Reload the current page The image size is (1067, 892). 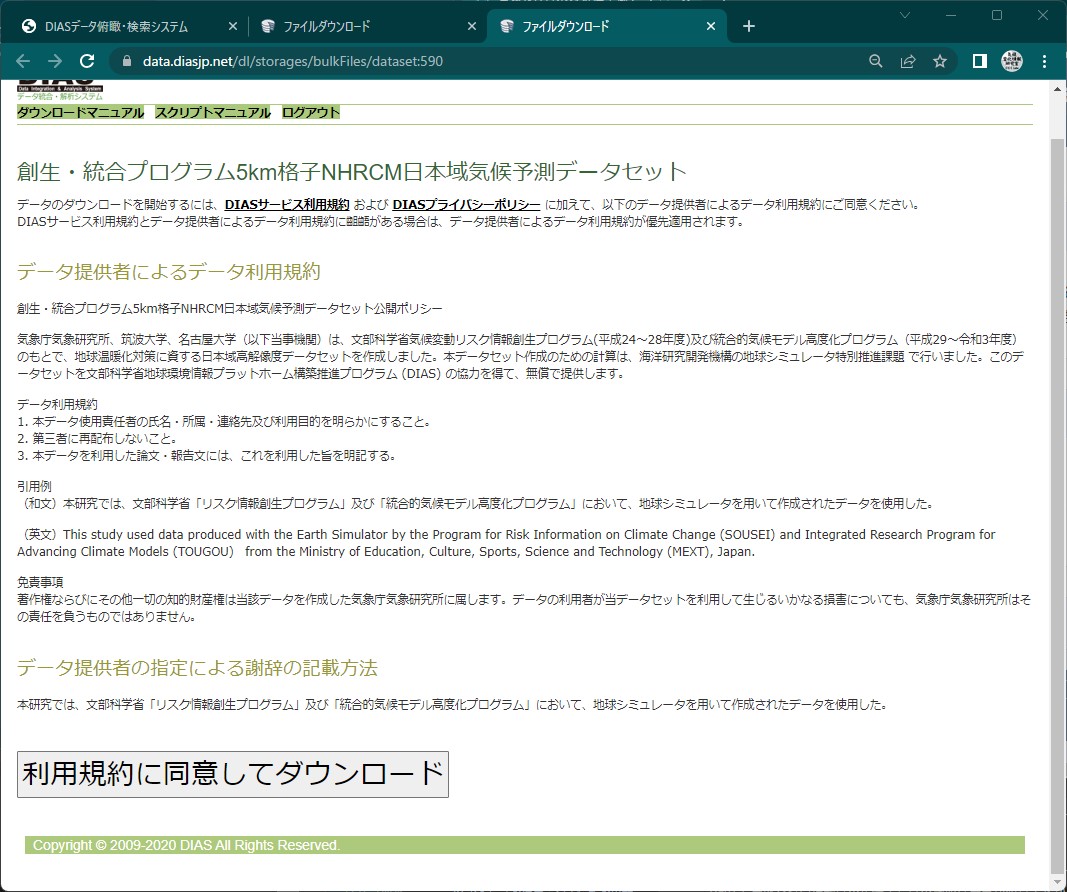(x=87, y=61)
